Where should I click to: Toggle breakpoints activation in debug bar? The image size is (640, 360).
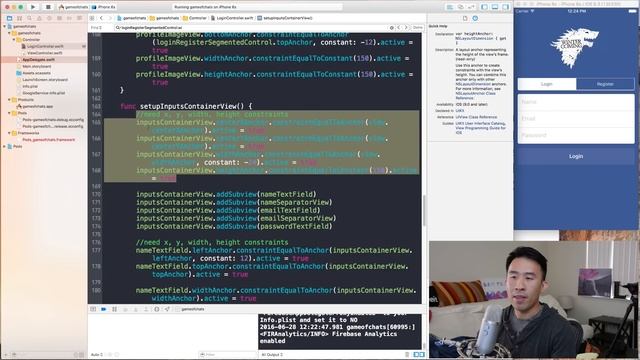[x=104, y=309]
